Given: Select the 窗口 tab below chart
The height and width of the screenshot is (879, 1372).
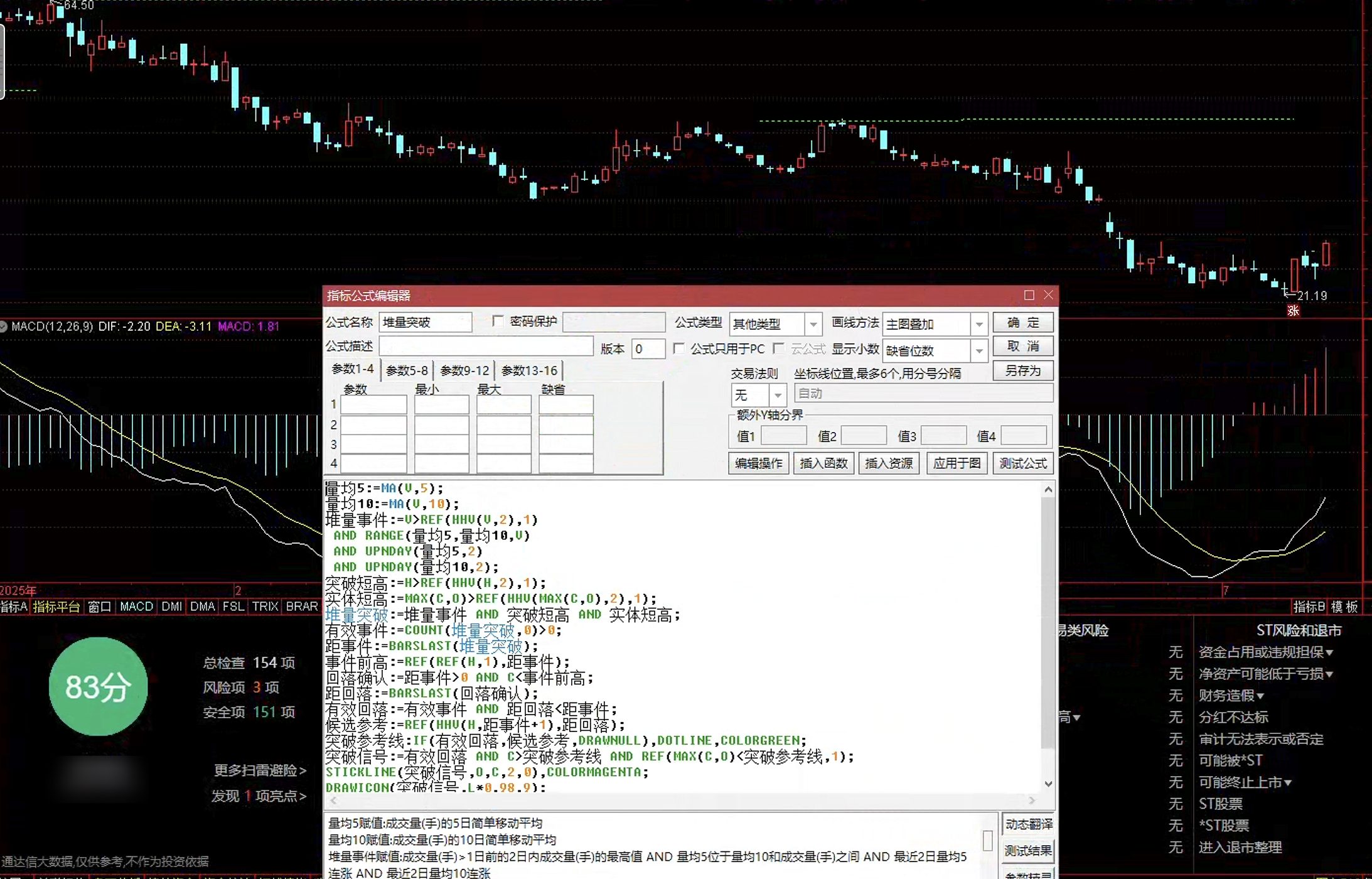Looking at the screenshot, I should coord(99,607).
